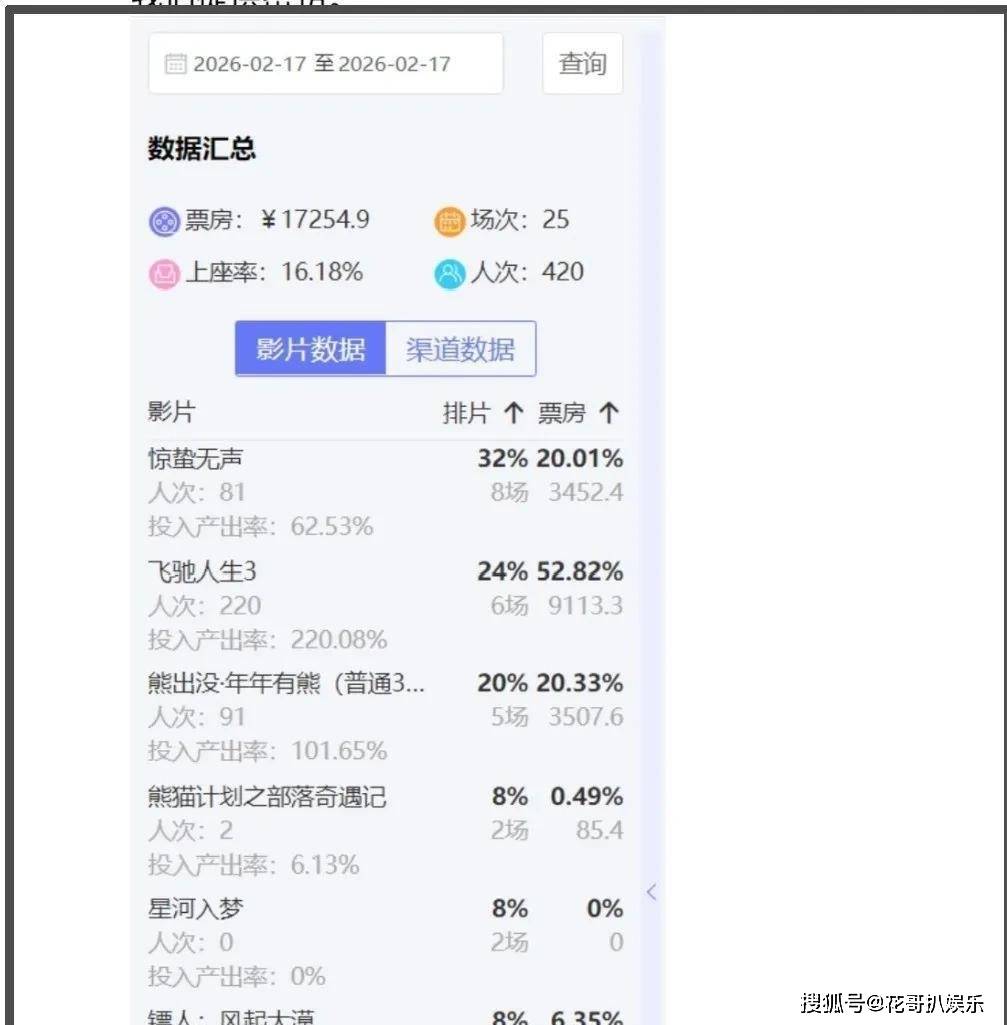Viewport: 1007px width, 1025px height.
Task: Open the 惊蛰无声 film entry
Action: point(196,459)
